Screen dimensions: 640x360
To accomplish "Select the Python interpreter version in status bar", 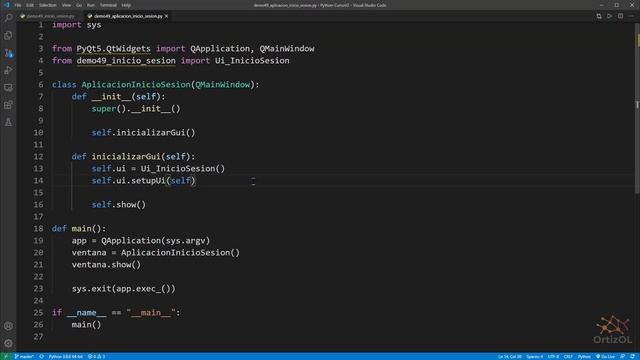I will 65,356.
